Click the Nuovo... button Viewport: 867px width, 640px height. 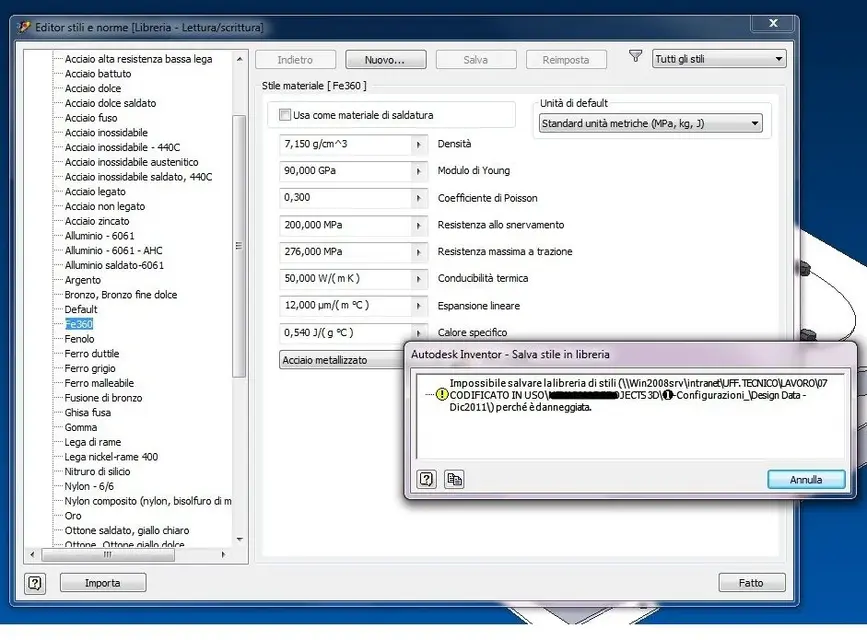385,60
